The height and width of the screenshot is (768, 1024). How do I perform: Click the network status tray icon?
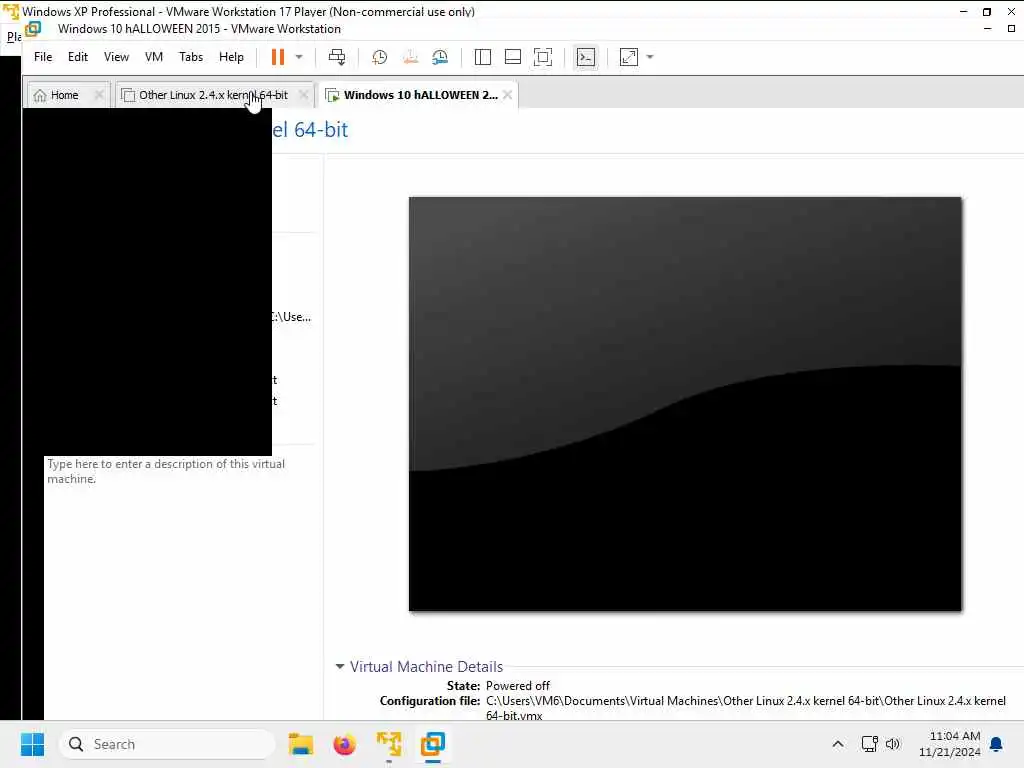click(x=869, y=744)
